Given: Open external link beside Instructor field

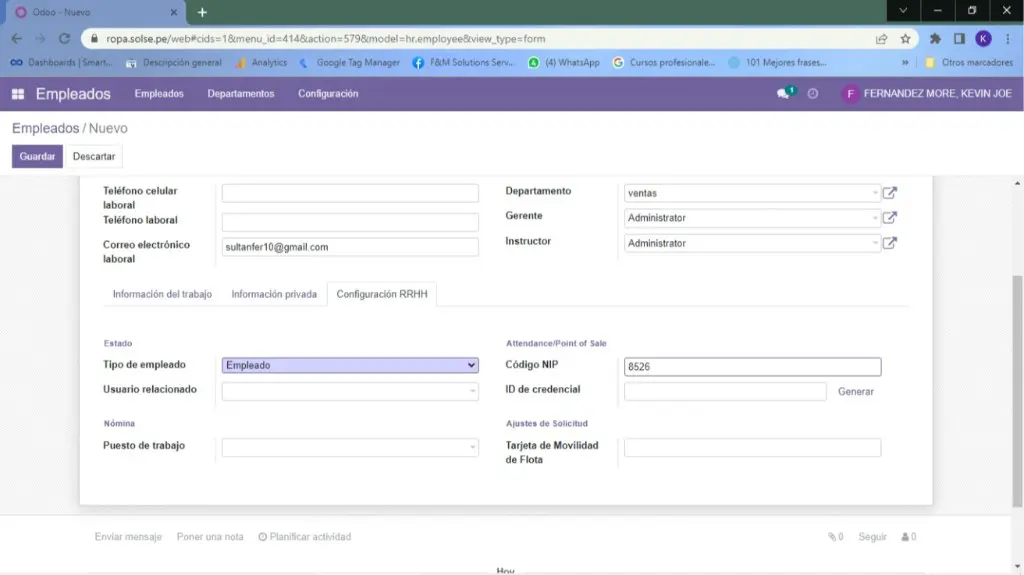Looking at the screenshot, I should [x=889, y=243].
